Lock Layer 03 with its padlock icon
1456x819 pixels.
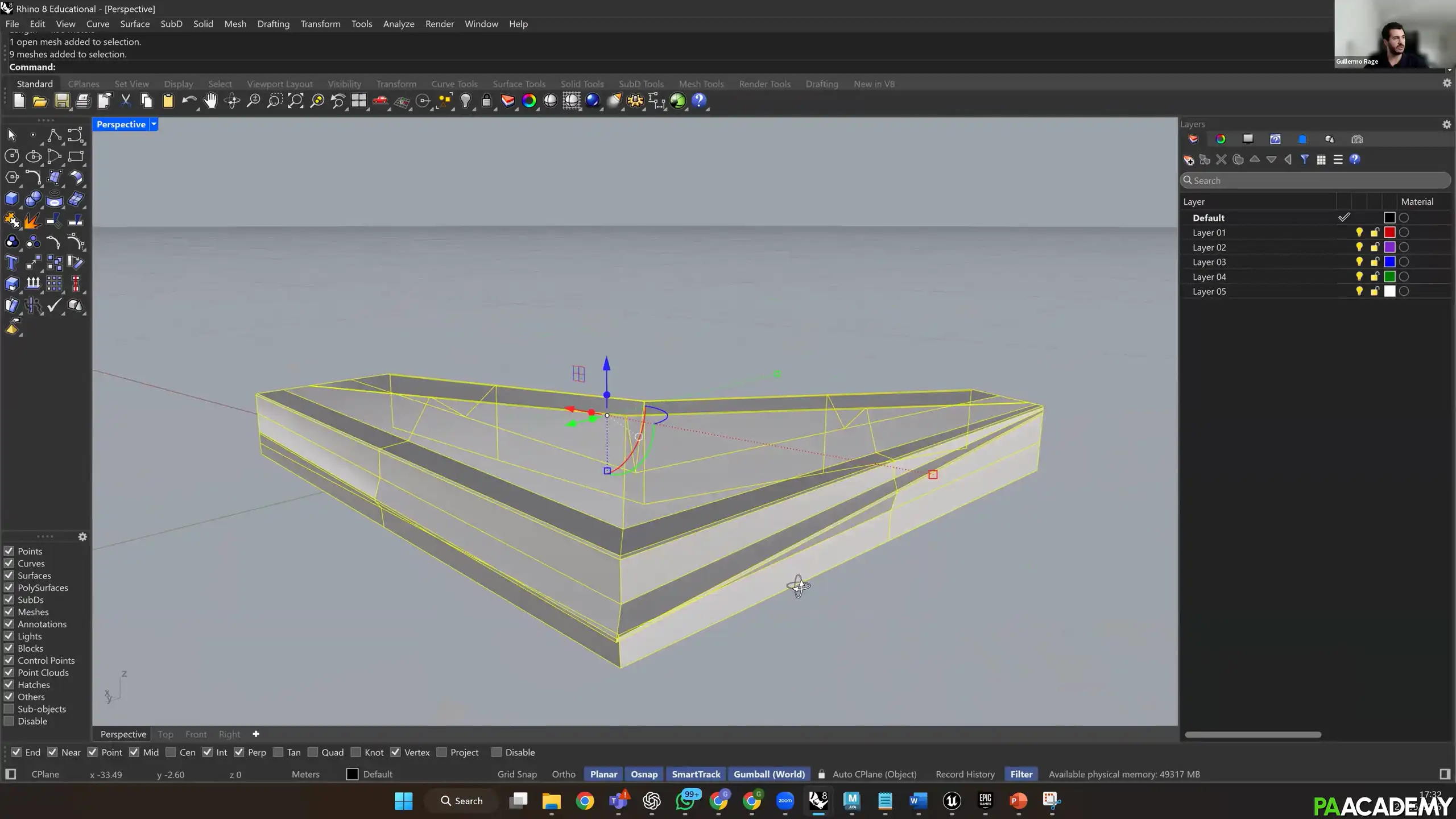1375,262
